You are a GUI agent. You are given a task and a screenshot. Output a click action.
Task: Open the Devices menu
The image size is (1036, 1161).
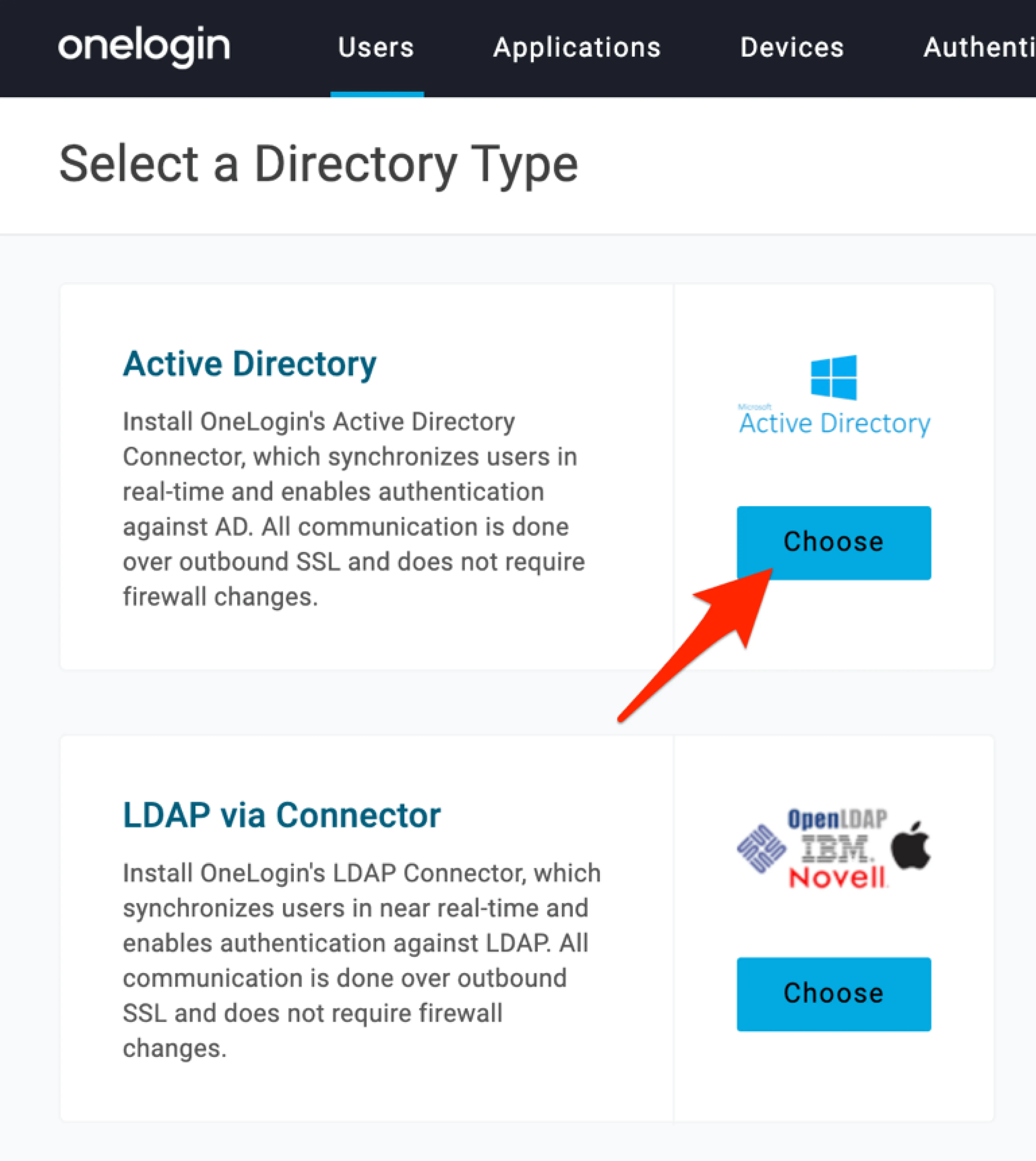(x=792, y=48)
